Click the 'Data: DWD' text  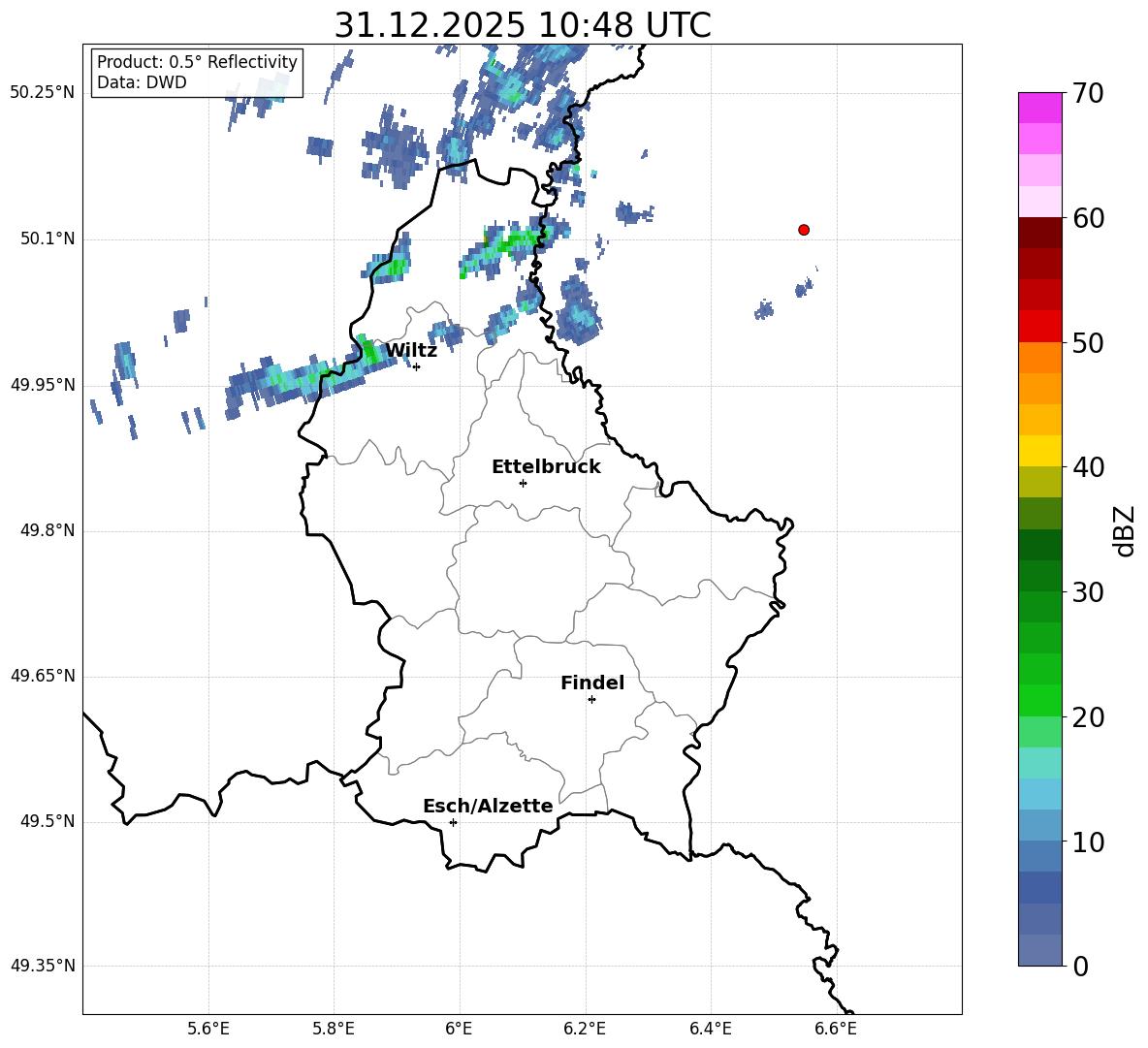(142, 82)
